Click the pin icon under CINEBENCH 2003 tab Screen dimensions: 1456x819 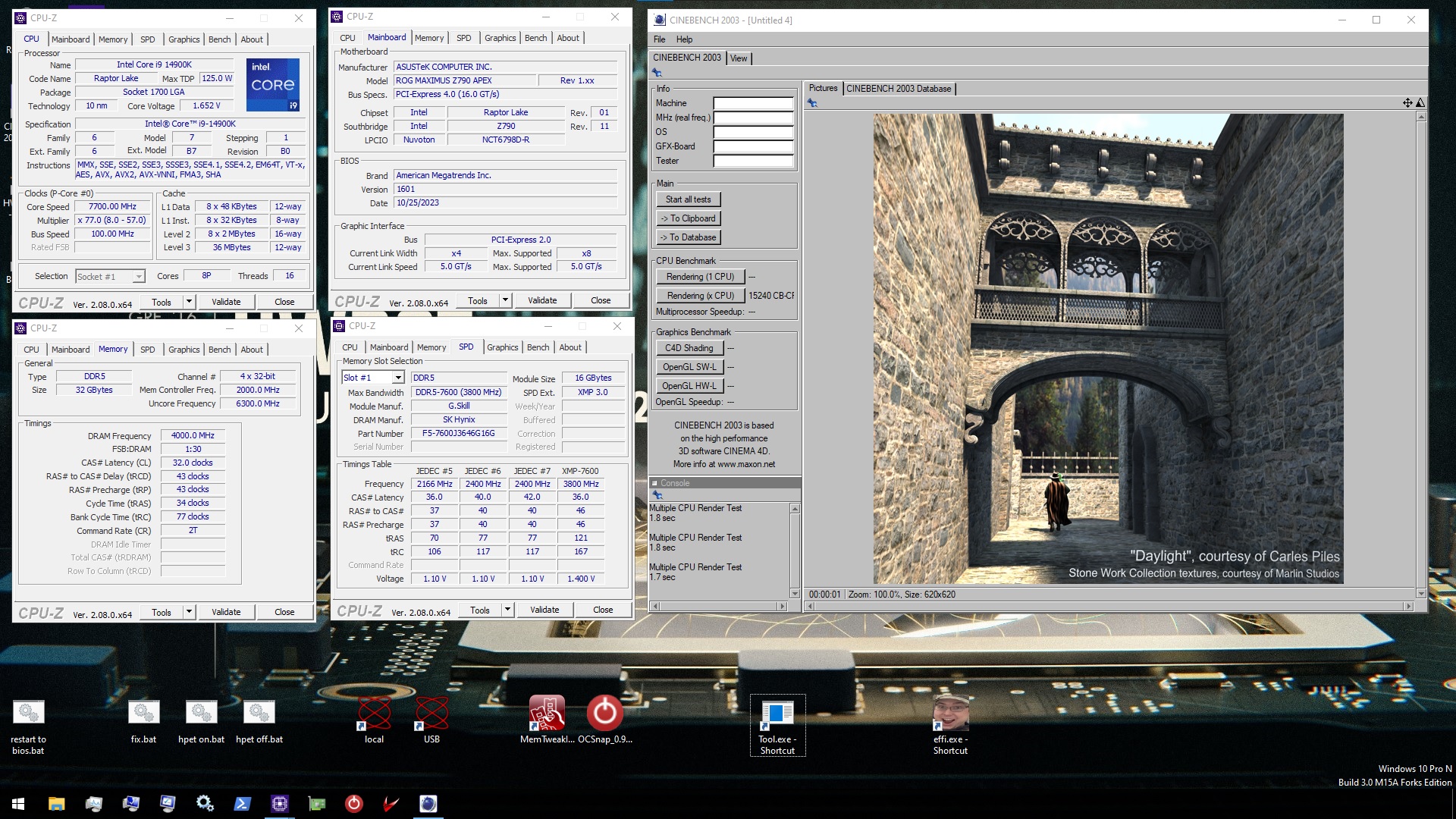657,73
